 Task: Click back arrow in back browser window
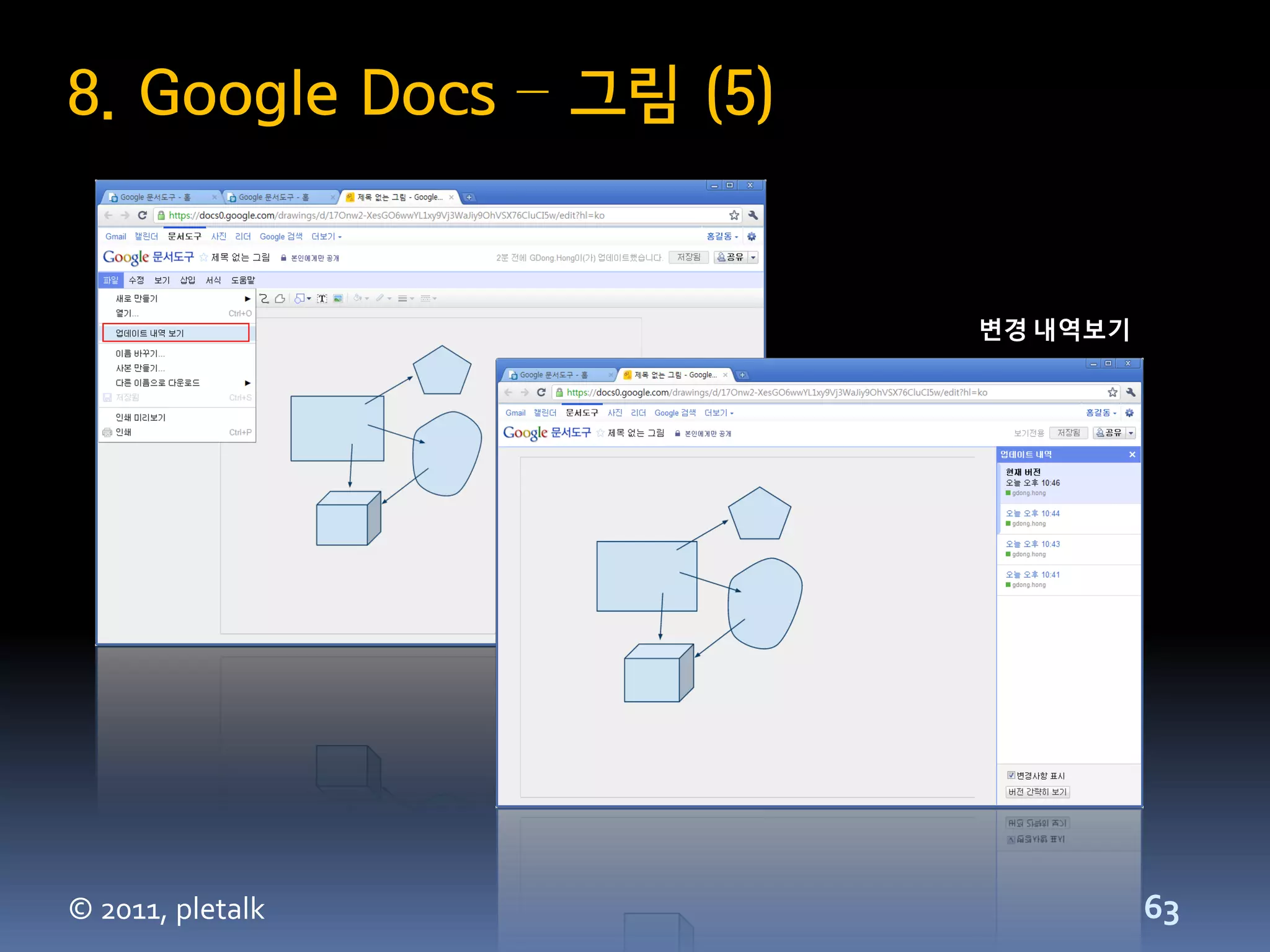(x=109, y=215)
